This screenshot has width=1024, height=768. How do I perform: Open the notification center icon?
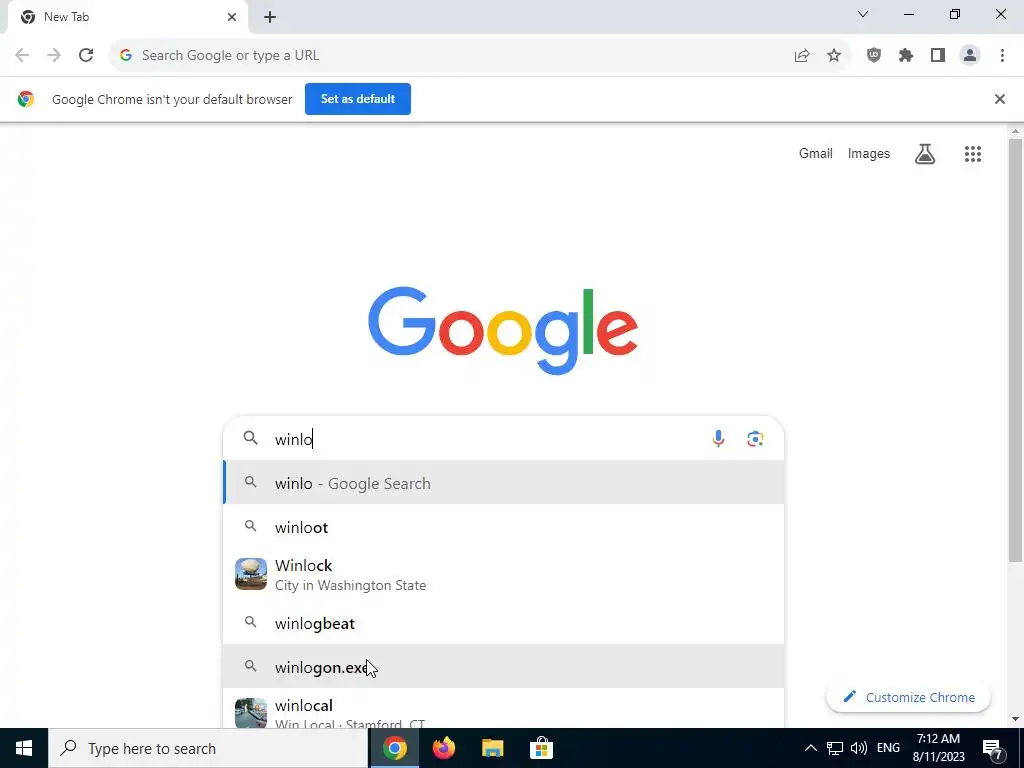[993, 748]
